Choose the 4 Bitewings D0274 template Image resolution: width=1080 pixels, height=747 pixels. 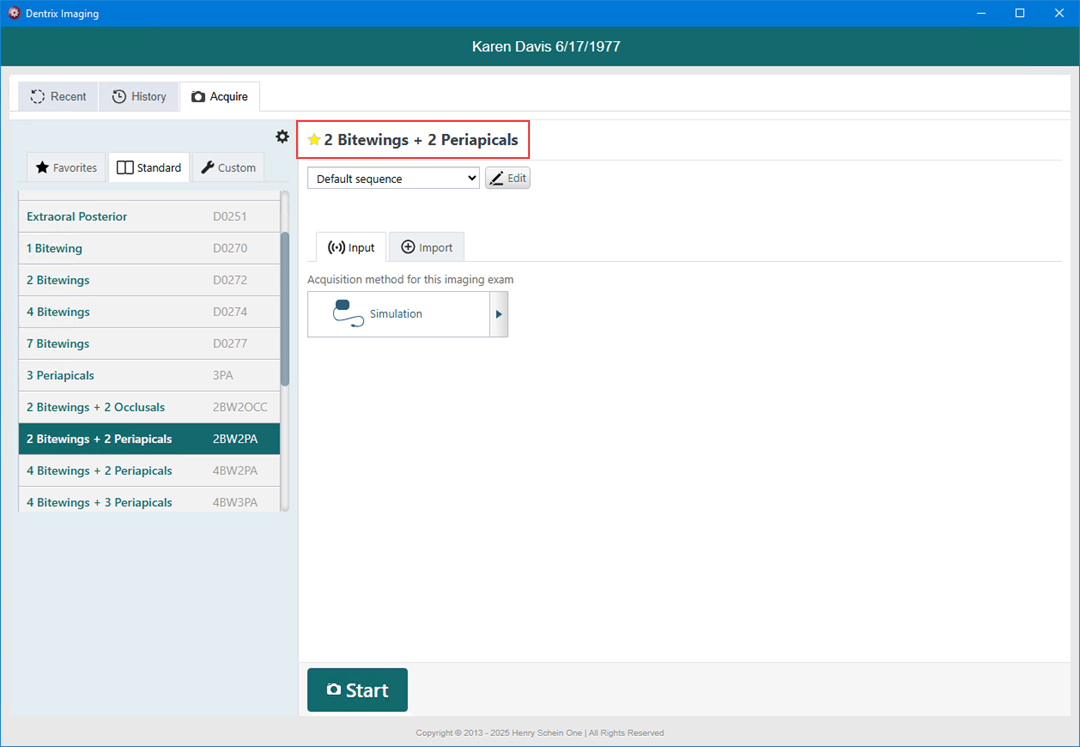click(x=148, y=312)
